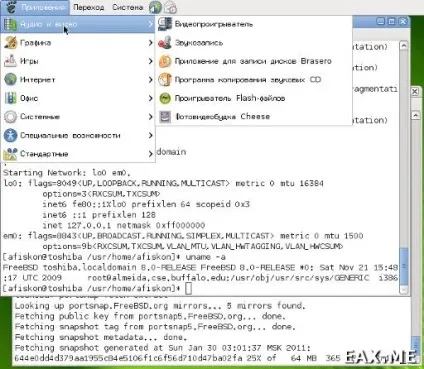Click the background window scrollbar up arrow
Viewport: 424px width, 369px height.
tap(415, 115)
